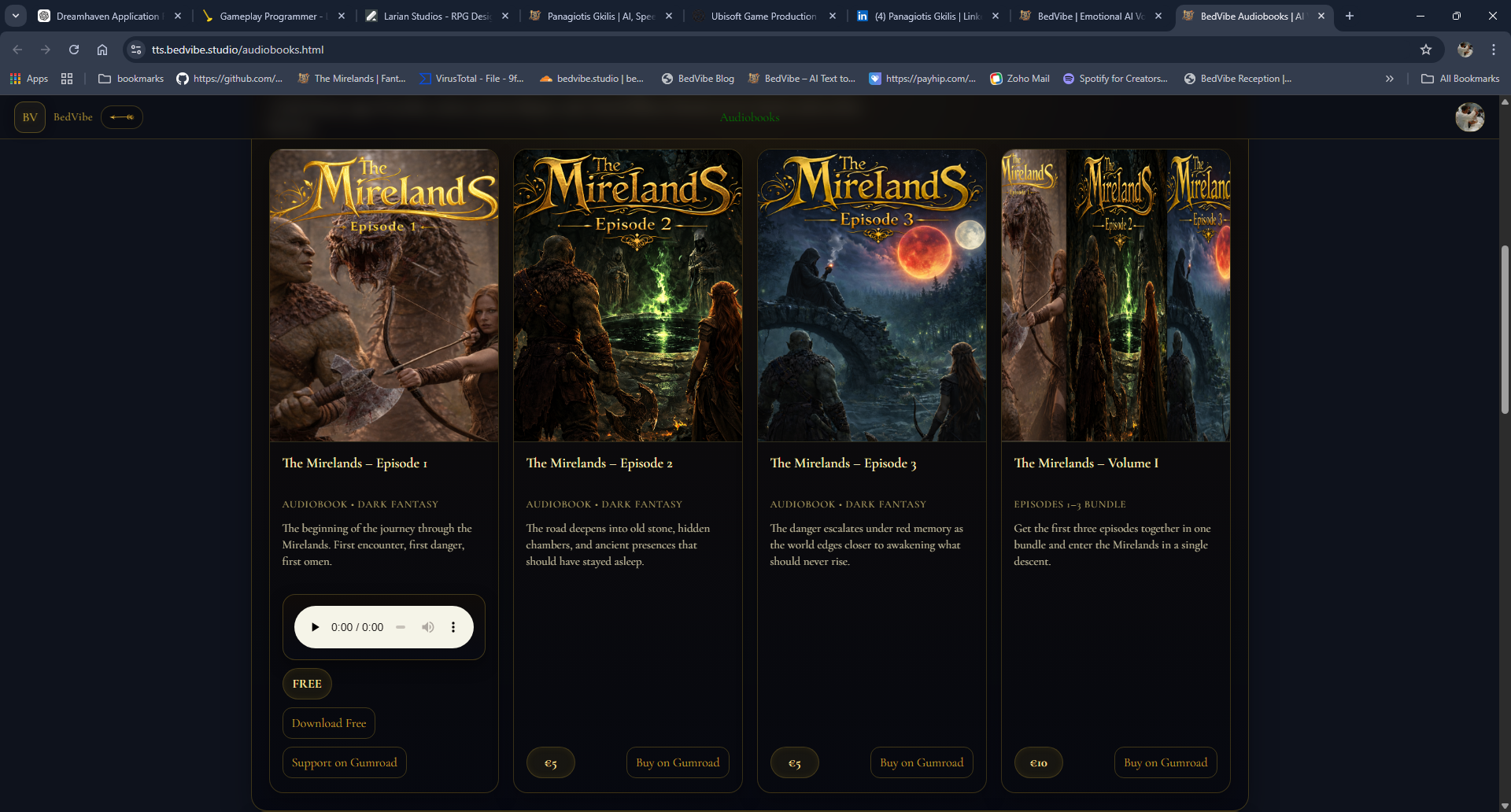1511x812 pixels.
Task: Go to the browser home page
Action: (102, 50)
